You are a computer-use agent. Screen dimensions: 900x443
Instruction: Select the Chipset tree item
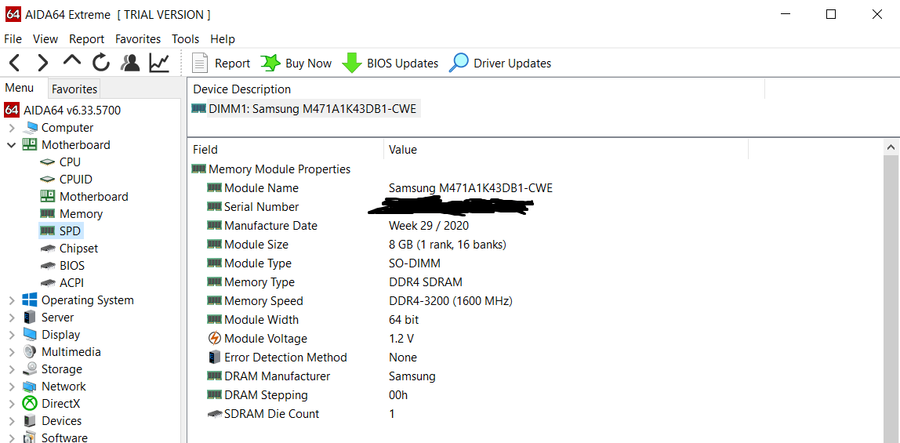(78, 248)
